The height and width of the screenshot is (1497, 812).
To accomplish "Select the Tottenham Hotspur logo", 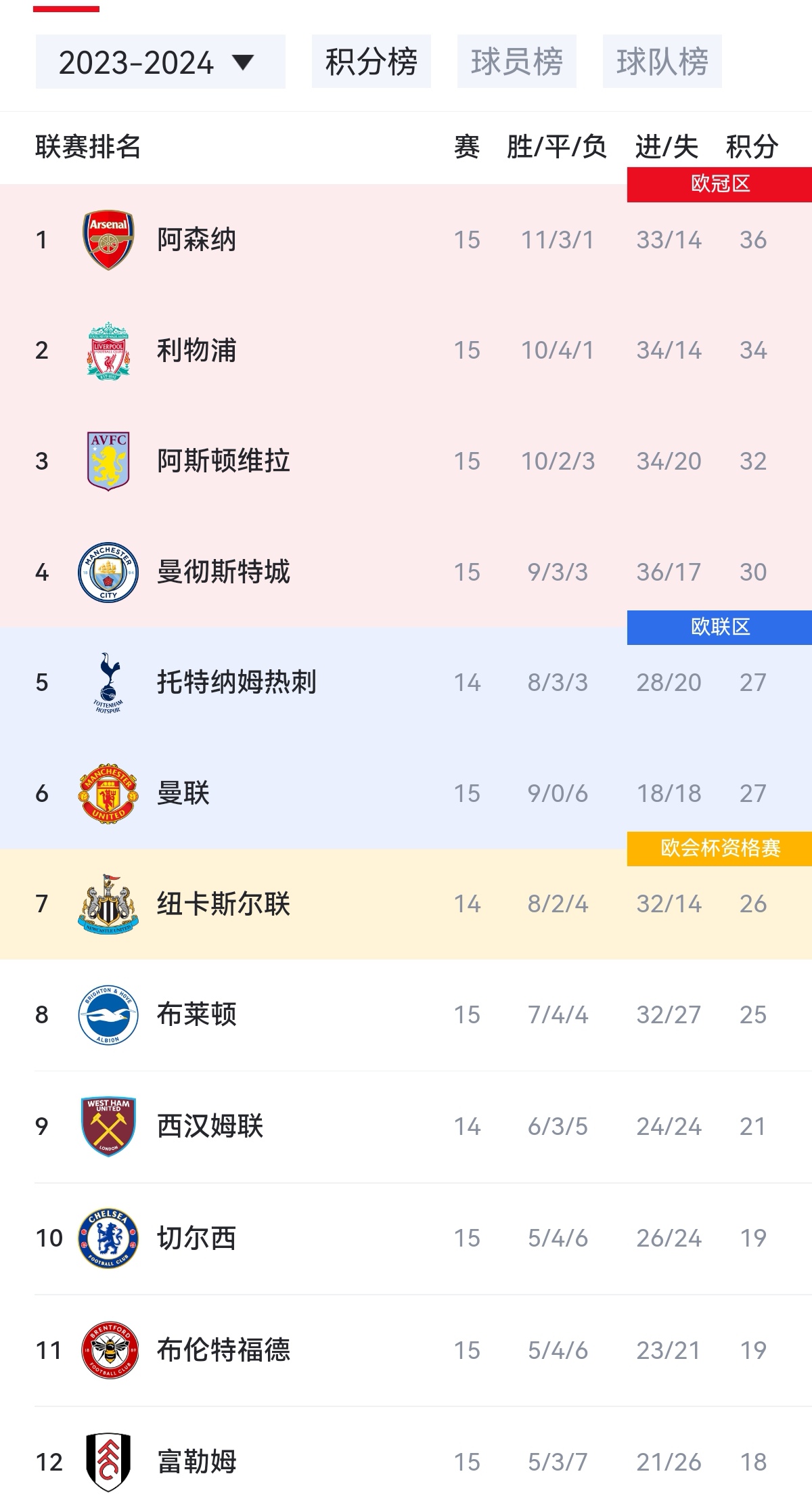I will [107, 683].
